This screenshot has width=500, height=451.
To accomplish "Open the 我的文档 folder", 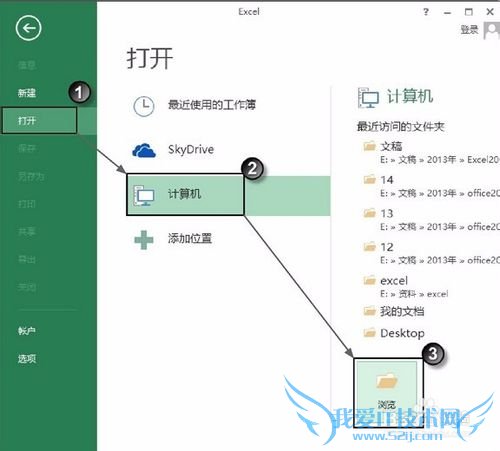I will click(x=394, y=311).
